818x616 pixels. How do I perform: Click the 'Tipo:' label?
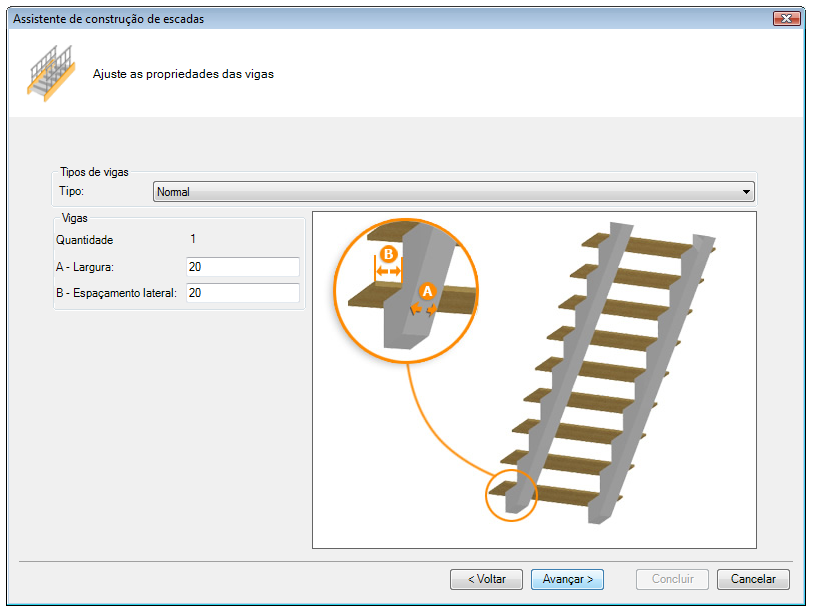(x=71, y=191)
